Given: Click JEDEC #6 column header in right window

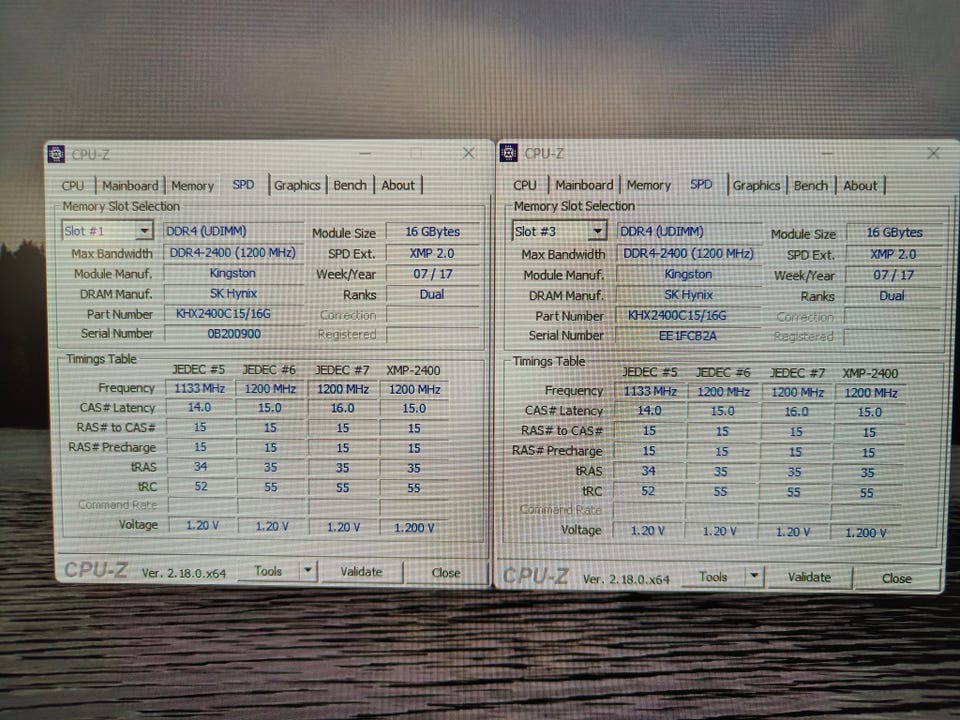Looking at the screenshot, I should point(722,372).
